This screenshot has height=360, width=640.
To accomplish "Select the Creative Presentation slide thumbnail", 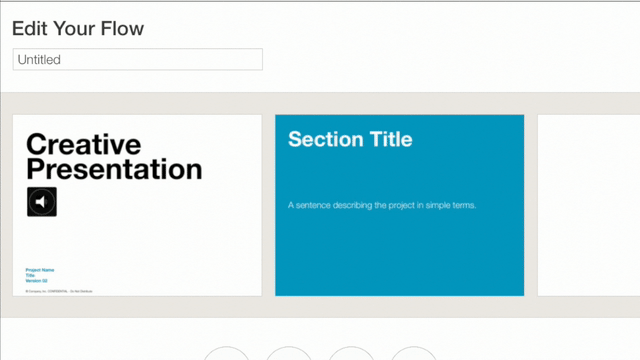I will pyautogui.click(x=137, y=205).
